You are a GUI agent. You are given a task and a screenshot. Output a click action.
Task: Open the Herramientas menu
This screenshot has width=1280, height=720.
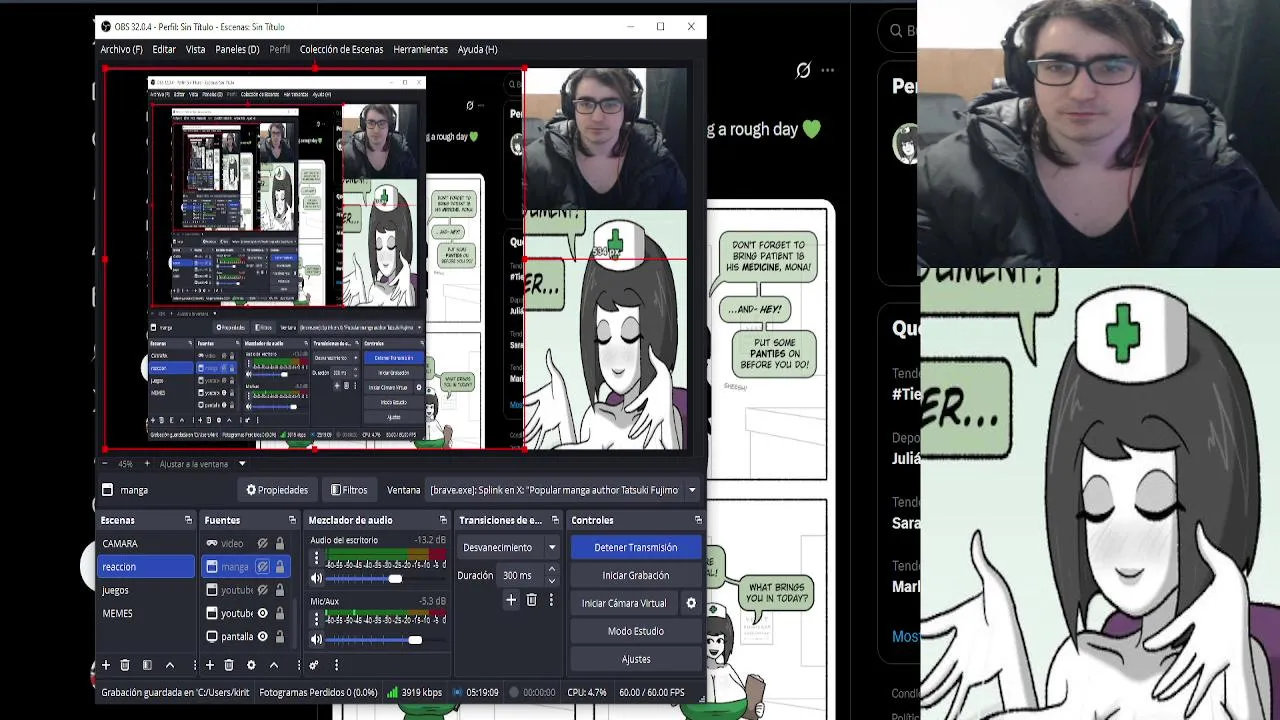(x=420, y=49)
